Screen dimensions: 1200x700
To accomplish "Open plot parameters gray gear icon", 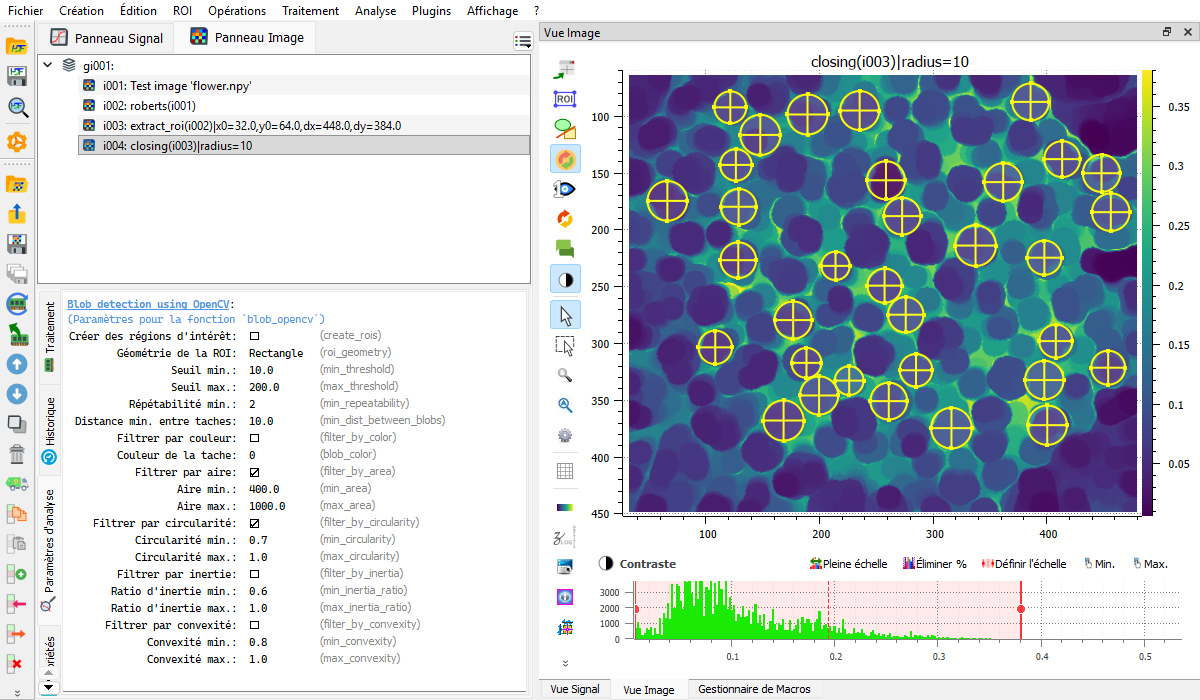I will 565,435.
